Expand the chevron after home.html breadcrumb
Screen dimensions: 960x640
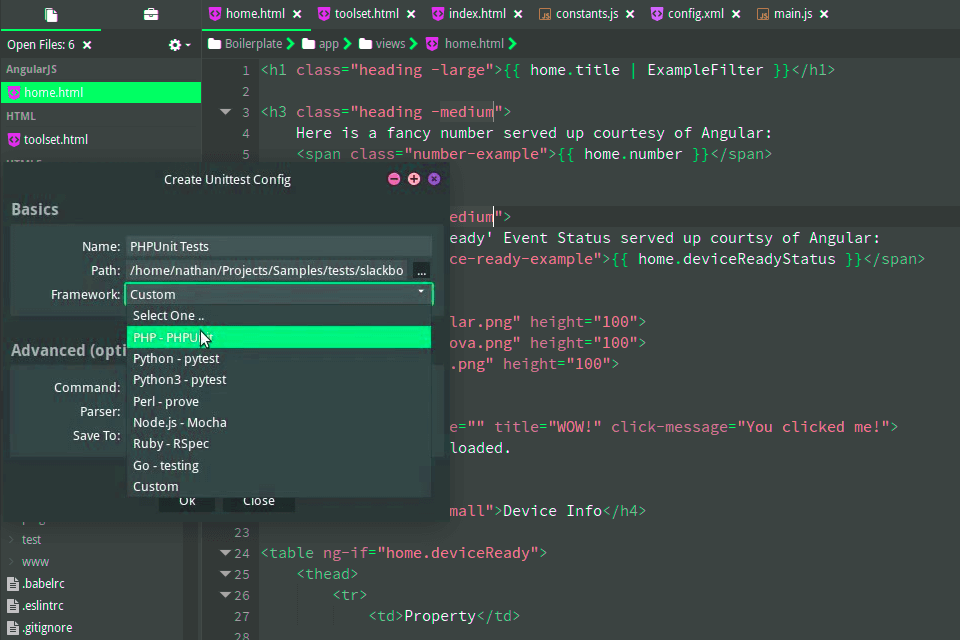click(512, 43)
